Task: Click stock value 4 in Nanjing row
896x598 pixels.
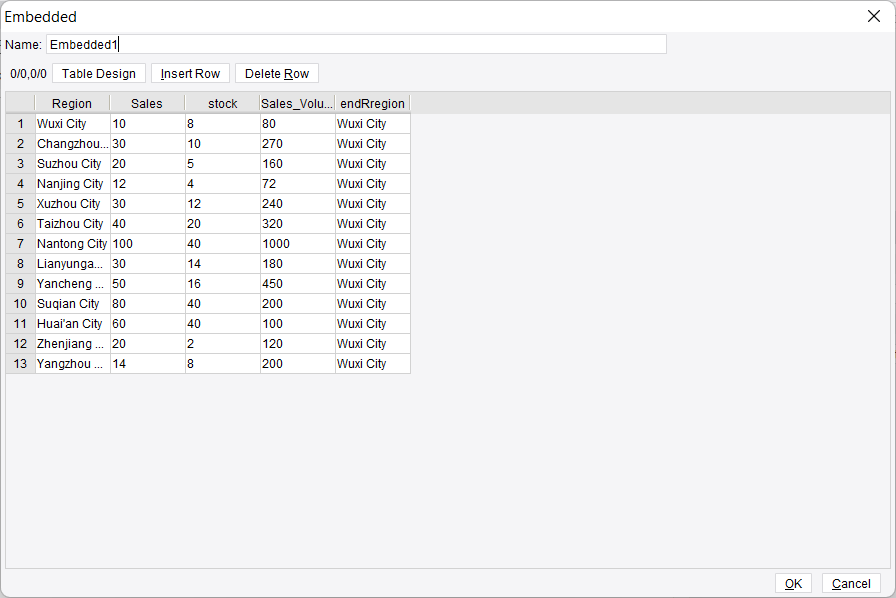Action: 222,184
